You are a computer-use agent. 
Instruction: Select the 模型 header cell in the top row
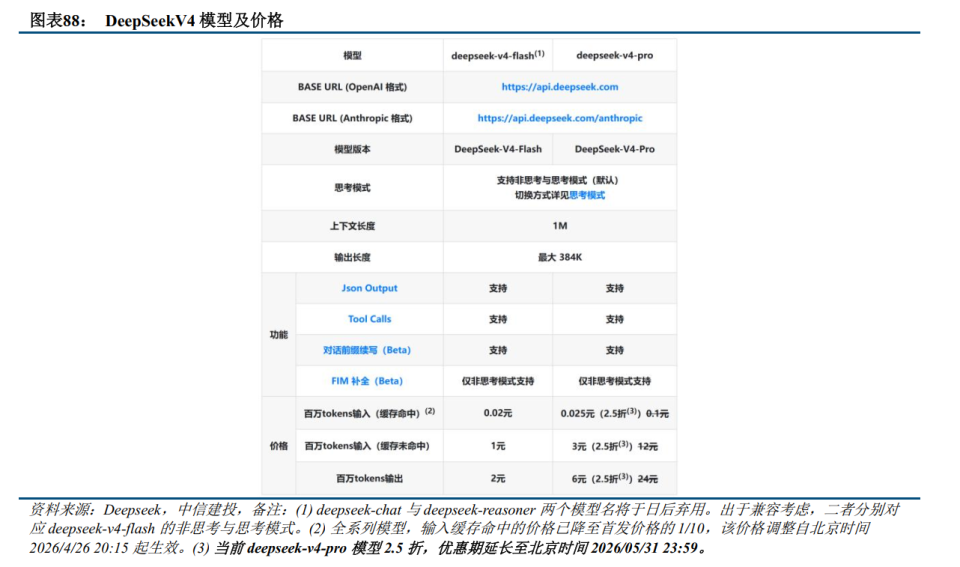coord(352,56)
